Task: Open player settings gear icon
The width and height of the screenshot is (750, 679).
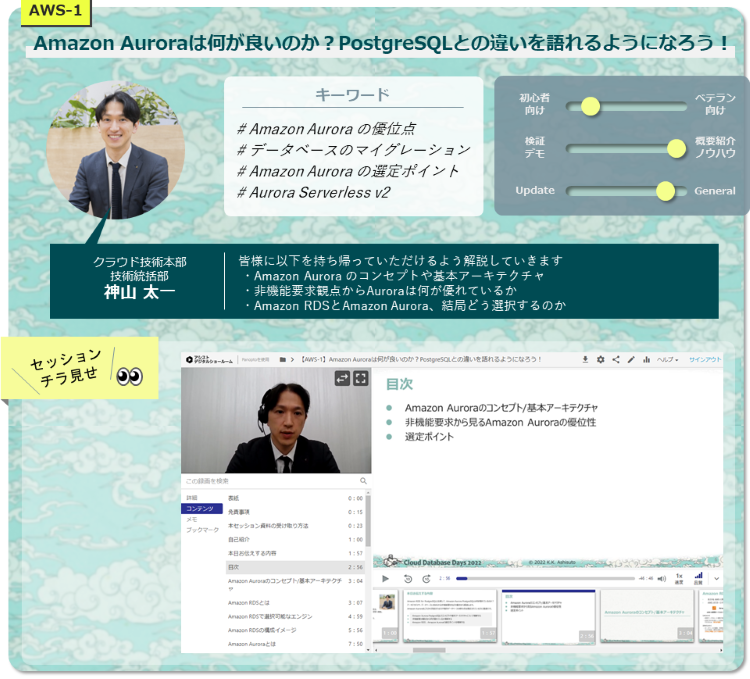Action: coord(600,359)
